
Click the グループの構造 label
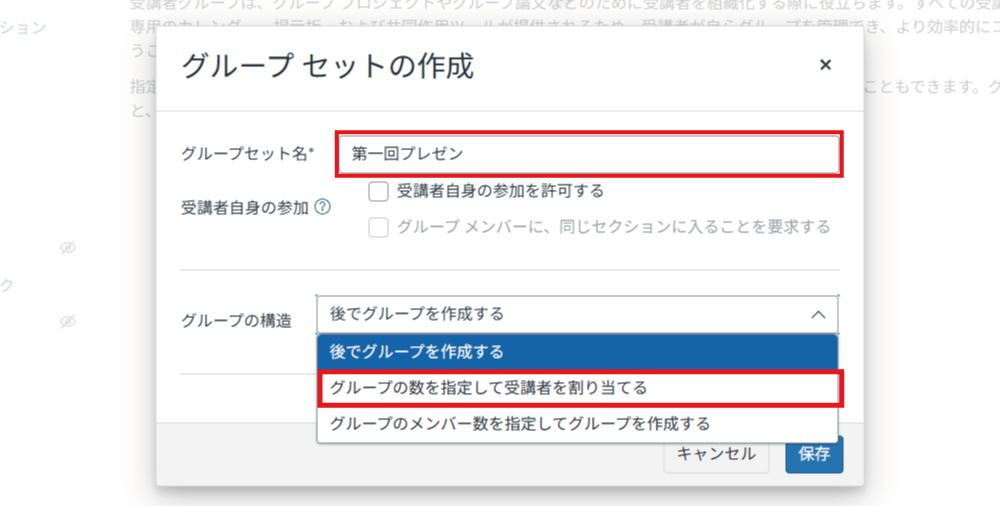pos(236,320)
